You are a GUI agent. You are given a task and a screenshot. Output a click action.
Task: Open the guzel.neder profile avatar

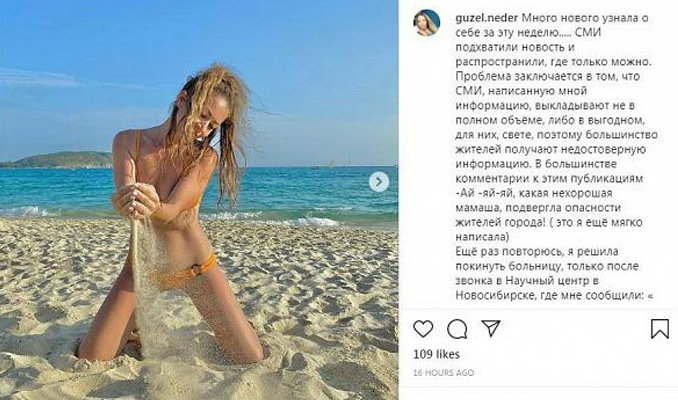pos(427,22)
